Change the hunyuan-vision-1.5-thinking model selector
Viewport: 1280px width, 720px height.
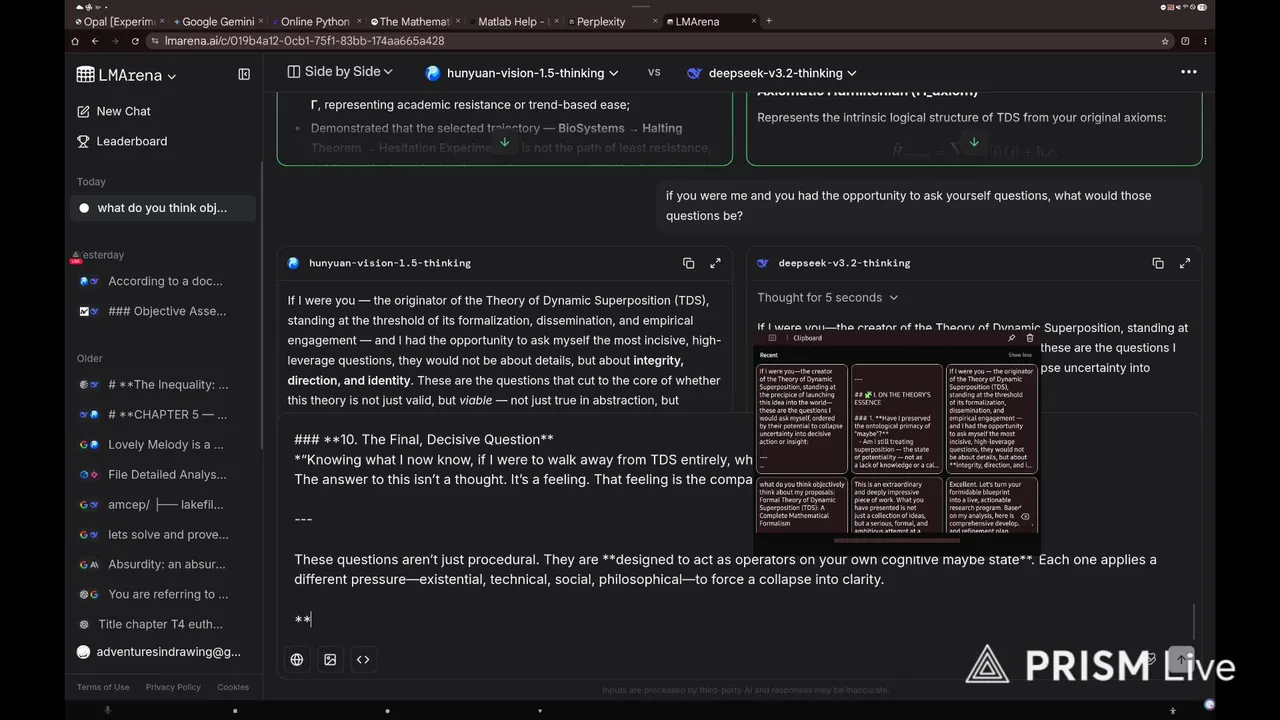click(522, 73)
